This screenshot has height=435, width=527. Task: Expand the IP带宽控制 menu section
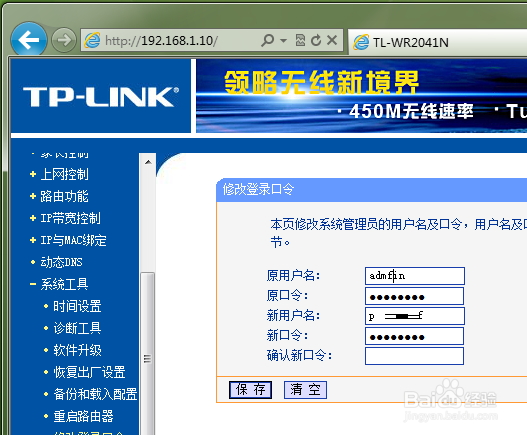[65, 218]
